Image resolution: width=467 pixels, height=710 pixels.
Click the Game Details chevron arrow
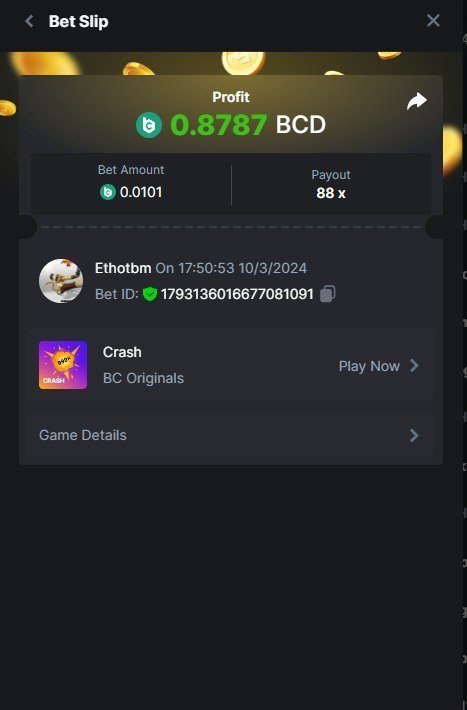[414, 435]
